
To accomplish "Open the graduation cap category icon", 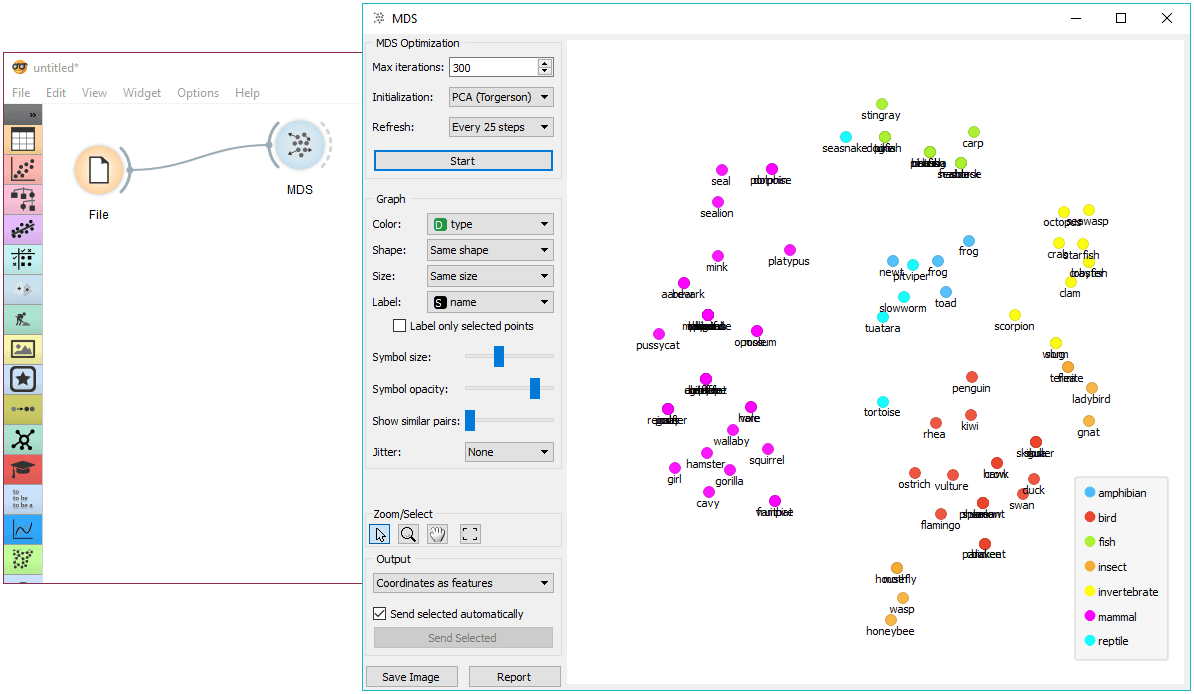I will (23, 469).
